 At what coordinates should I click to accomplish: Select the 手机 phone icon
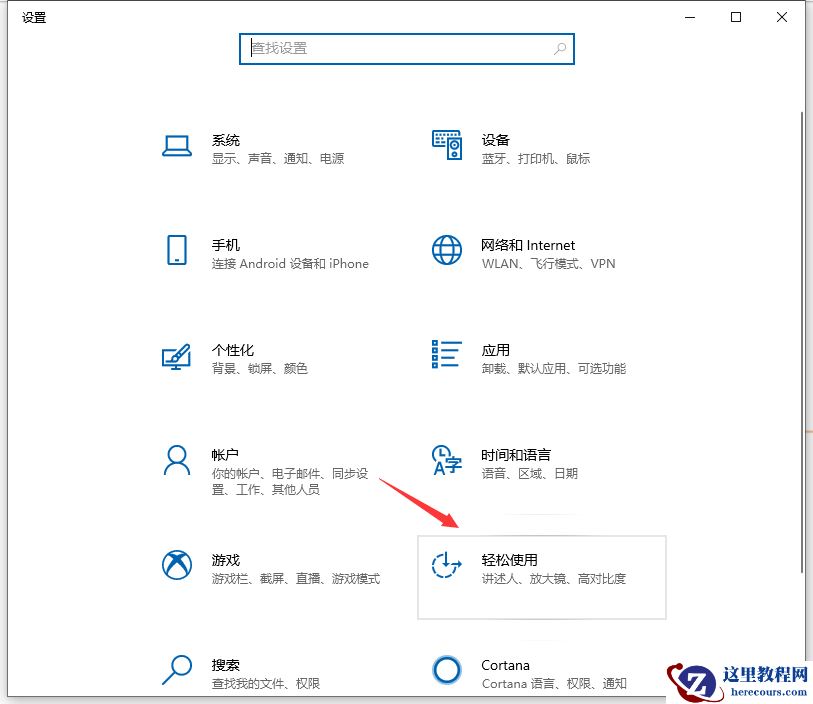click(x=177, y=250)
